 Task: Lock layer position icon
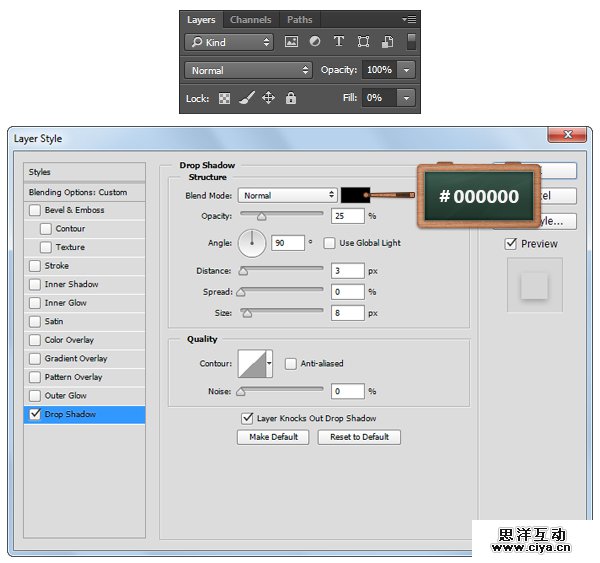point(269,98)
